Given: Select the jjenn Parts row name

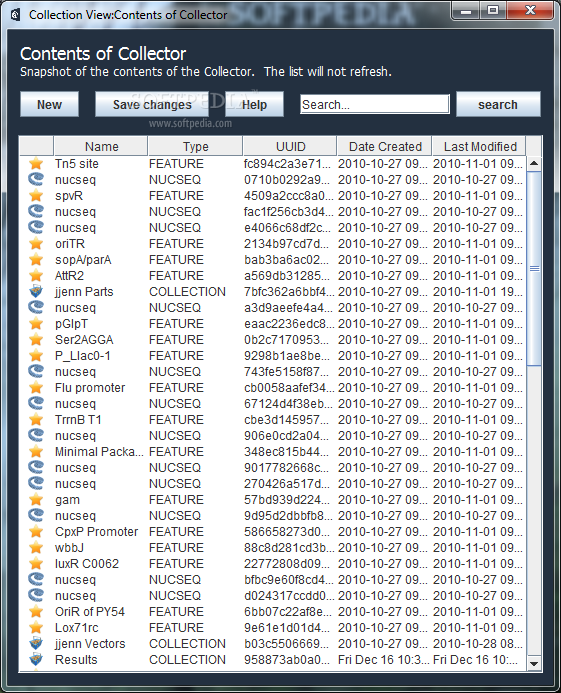Looking at the screenshot, I should pyautogui.click(x=84, y=292).
